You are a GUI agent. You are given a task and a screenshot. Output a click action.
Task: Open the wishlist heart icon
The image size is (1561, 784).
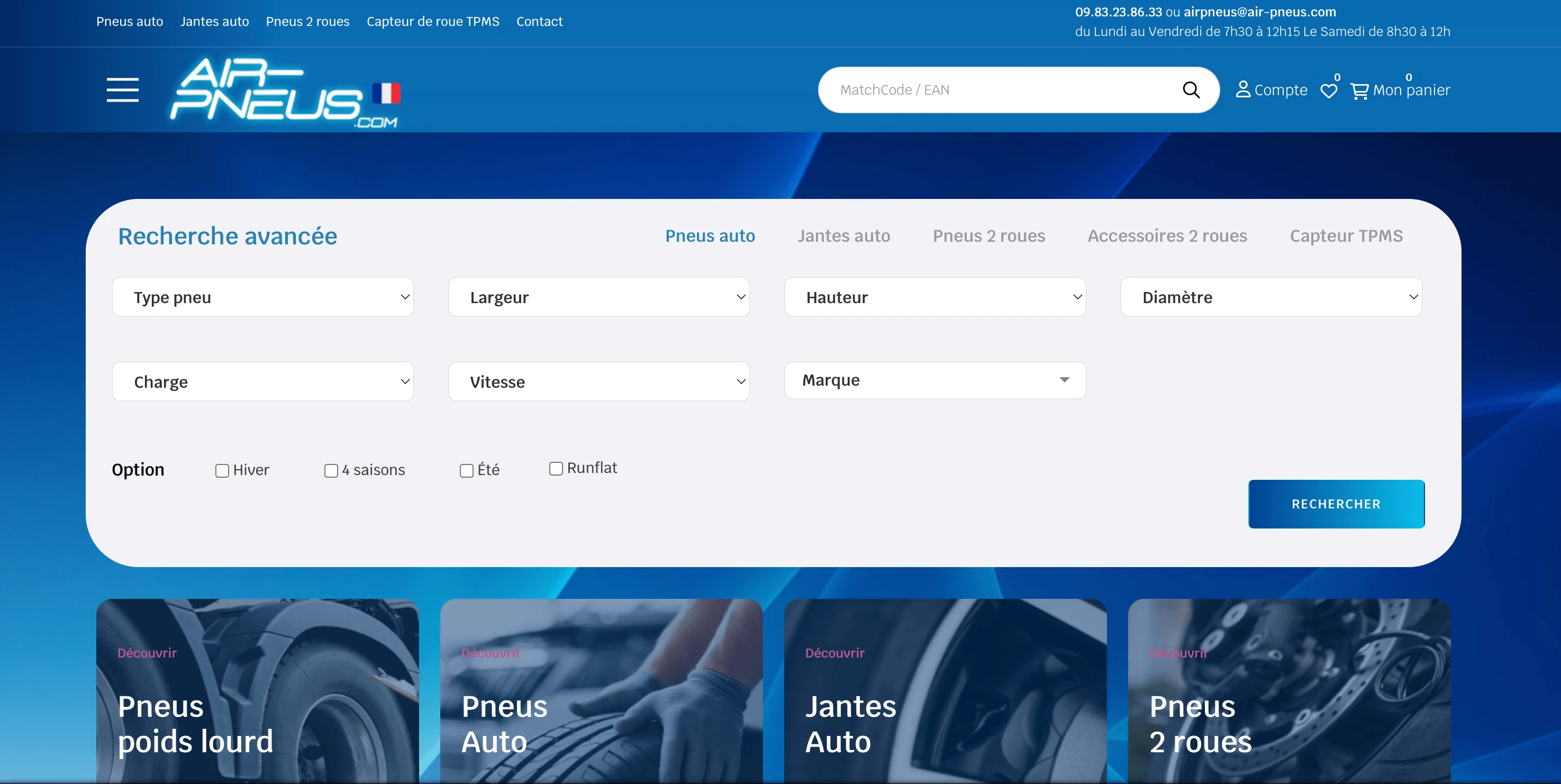(1328, 91)
